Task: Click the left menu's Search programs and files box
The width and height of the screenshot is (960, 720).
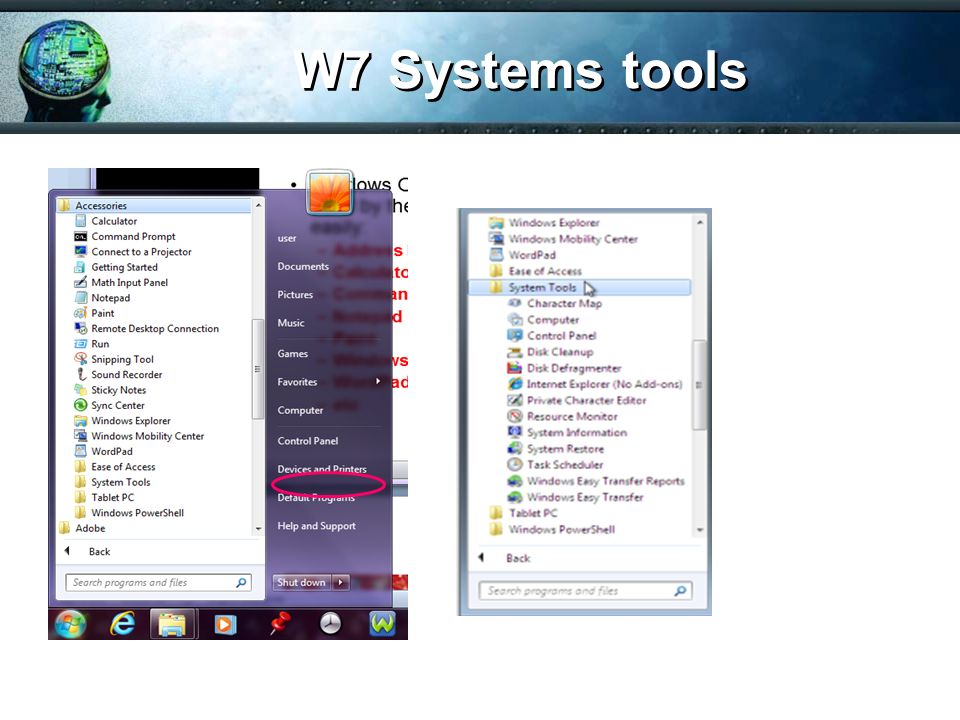Action: click(x=159, y=582)
